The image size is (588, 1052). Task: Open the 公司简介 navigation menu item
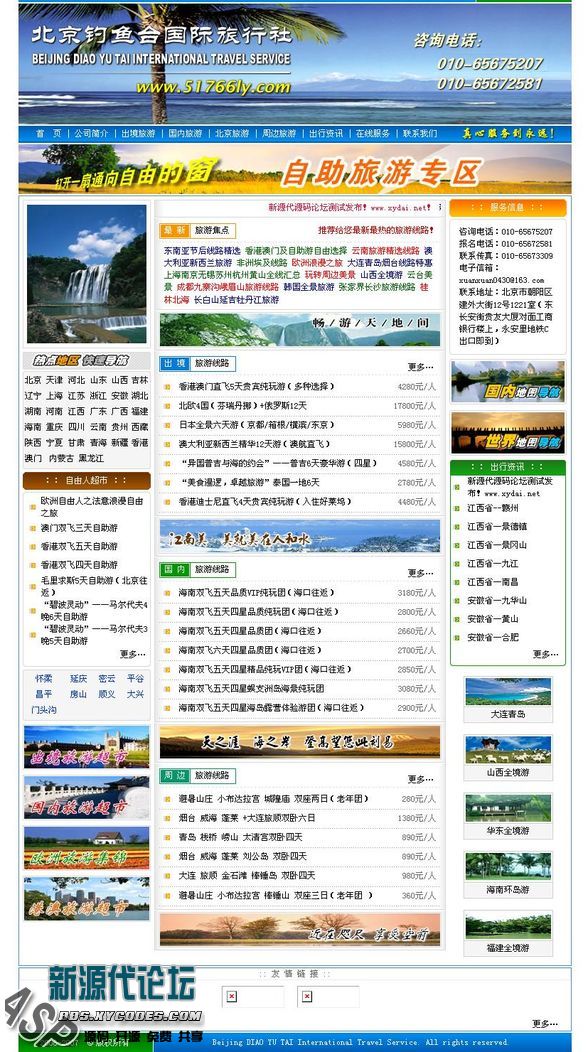(91, 134)
